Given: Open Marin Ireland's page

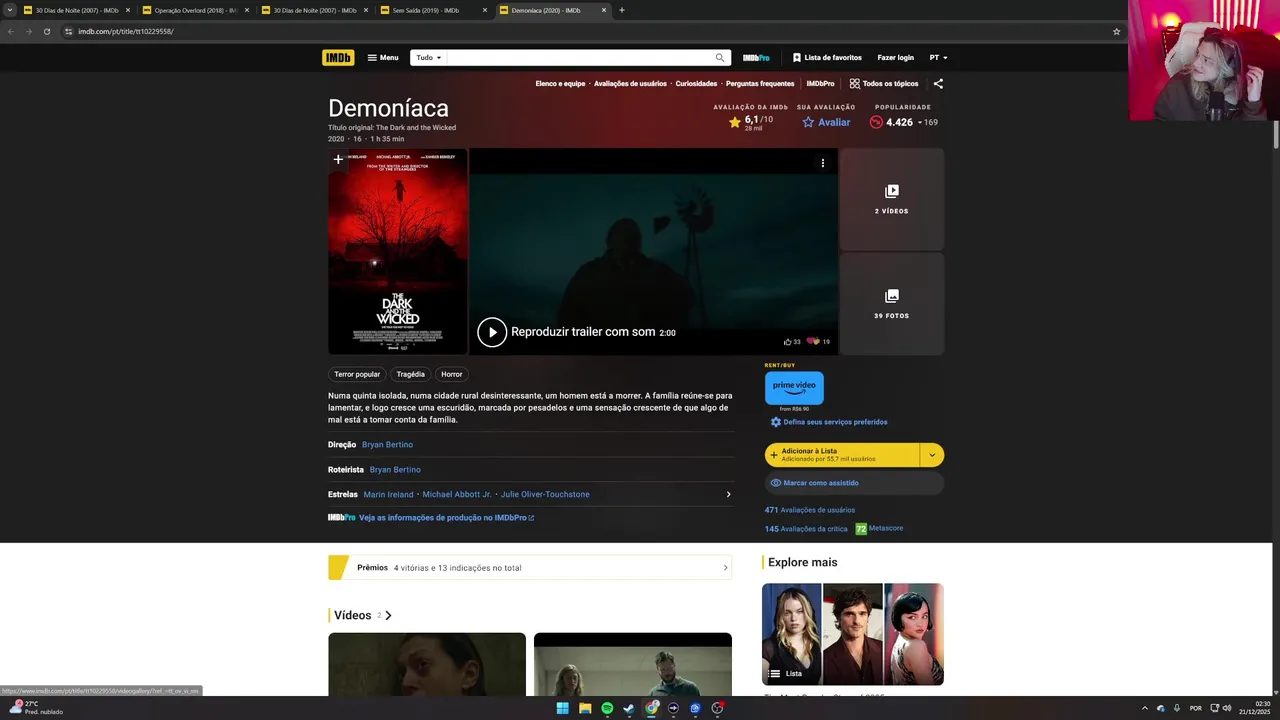Looking at the screenshot, I should pyautogui.click(x=389, y=494).
